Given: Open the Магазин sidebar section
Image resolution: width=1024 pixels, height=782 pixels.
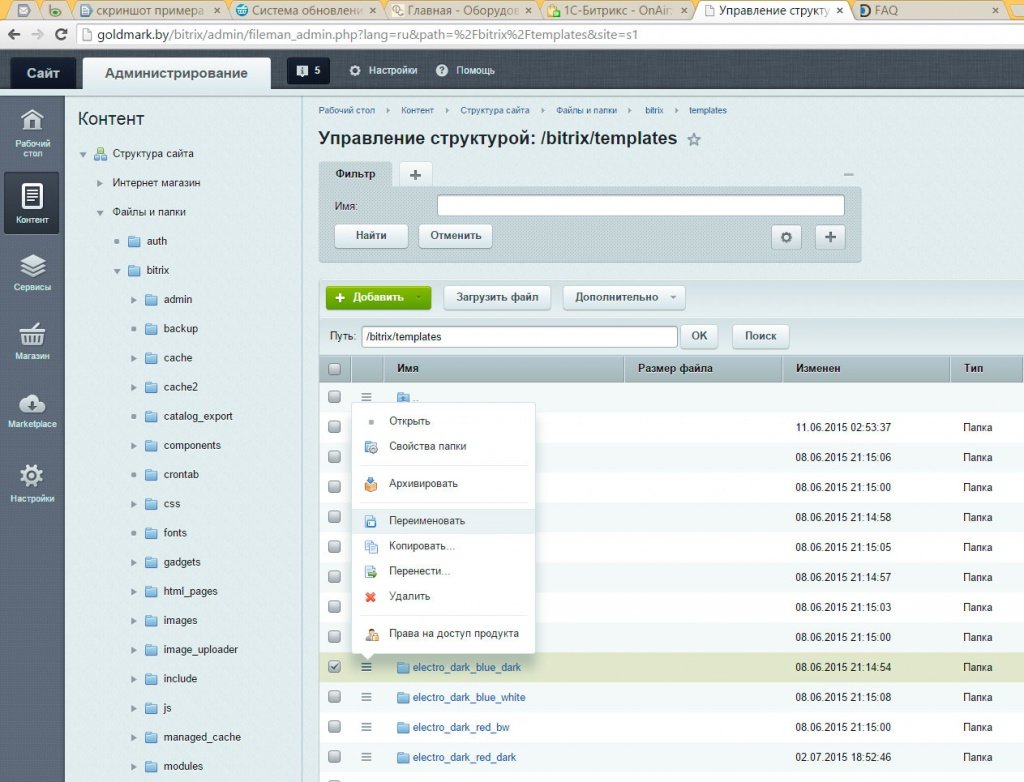Looking at the screenshot, I should 32,341.
